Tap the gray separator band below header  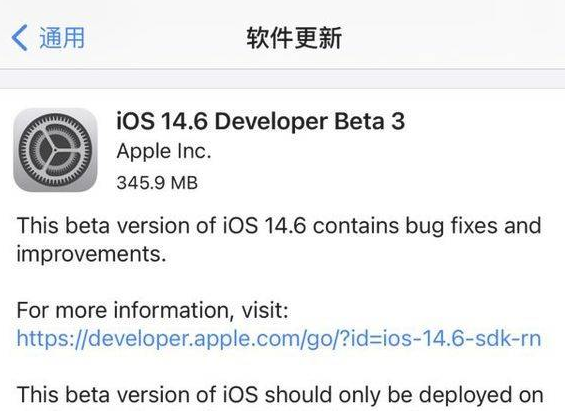click(282, 79)
